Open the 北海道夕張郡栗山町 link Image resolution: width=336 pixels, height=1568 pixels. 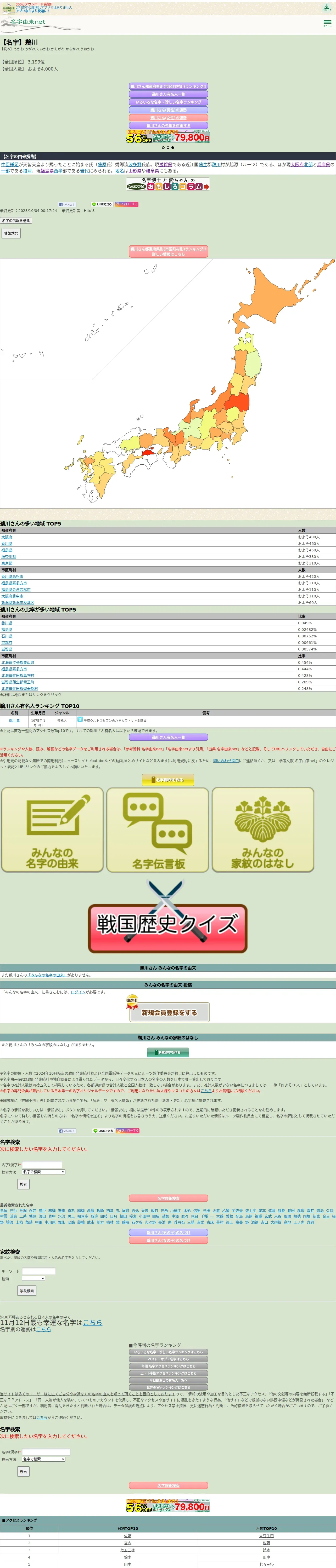[18, 662]
